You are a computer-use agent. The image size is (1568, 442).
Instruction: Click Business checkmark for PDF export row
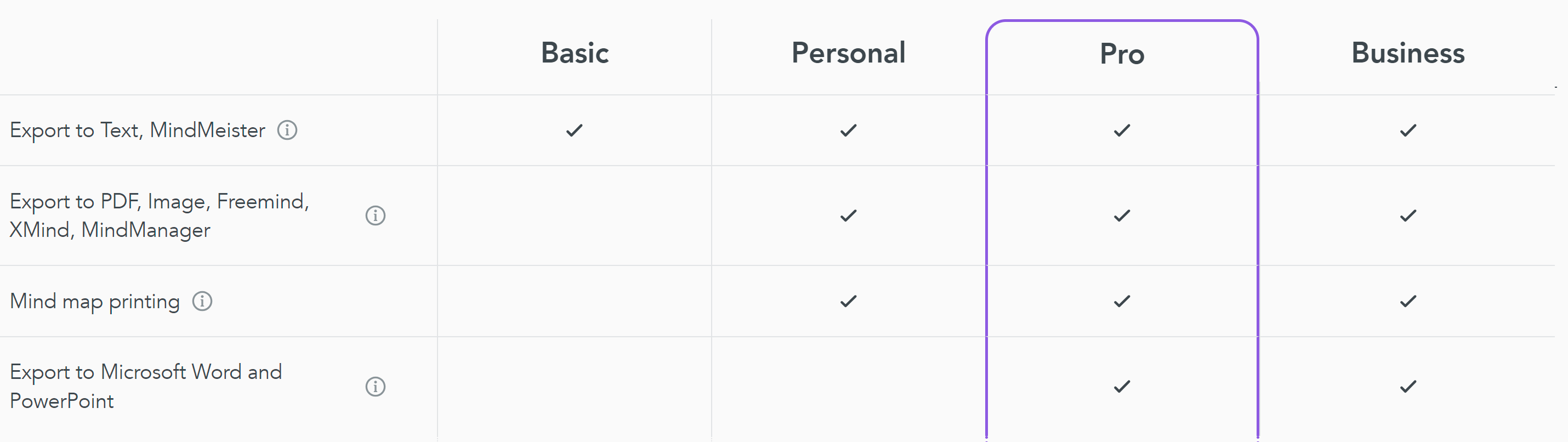click(1408, 216)
